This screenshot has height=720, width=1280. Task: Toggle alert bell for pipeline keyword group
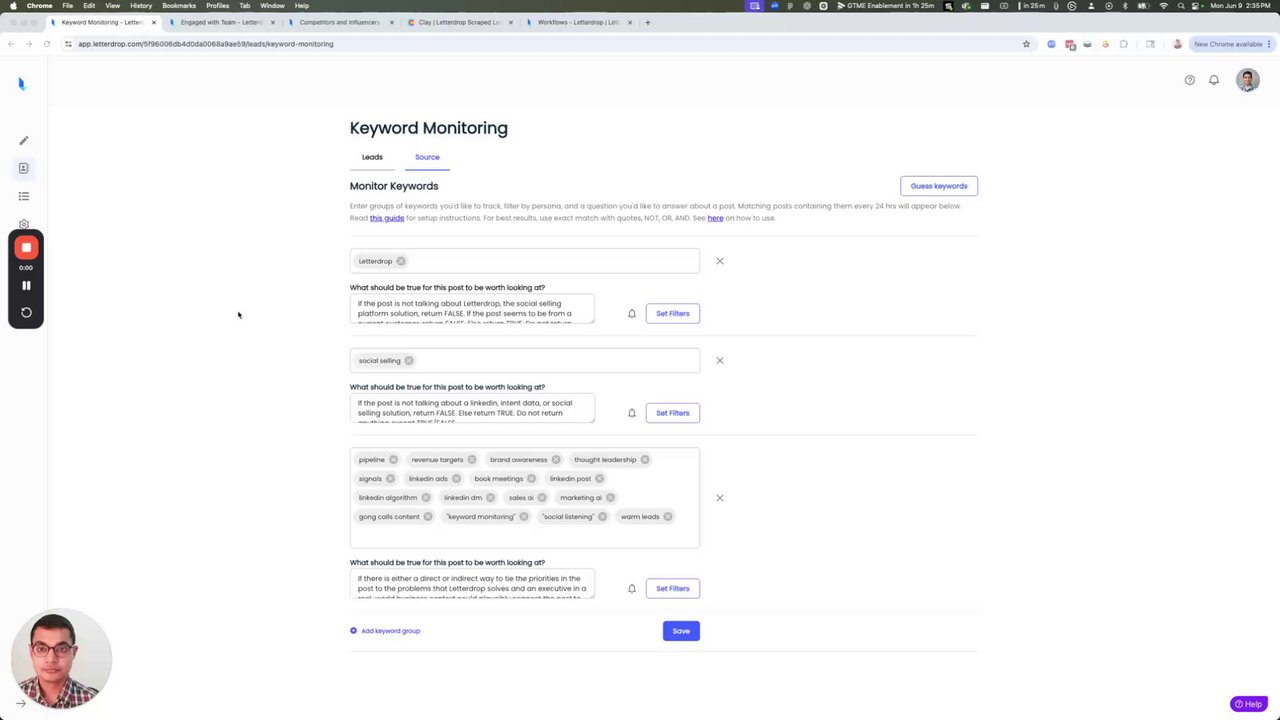(x=632, y=589)
